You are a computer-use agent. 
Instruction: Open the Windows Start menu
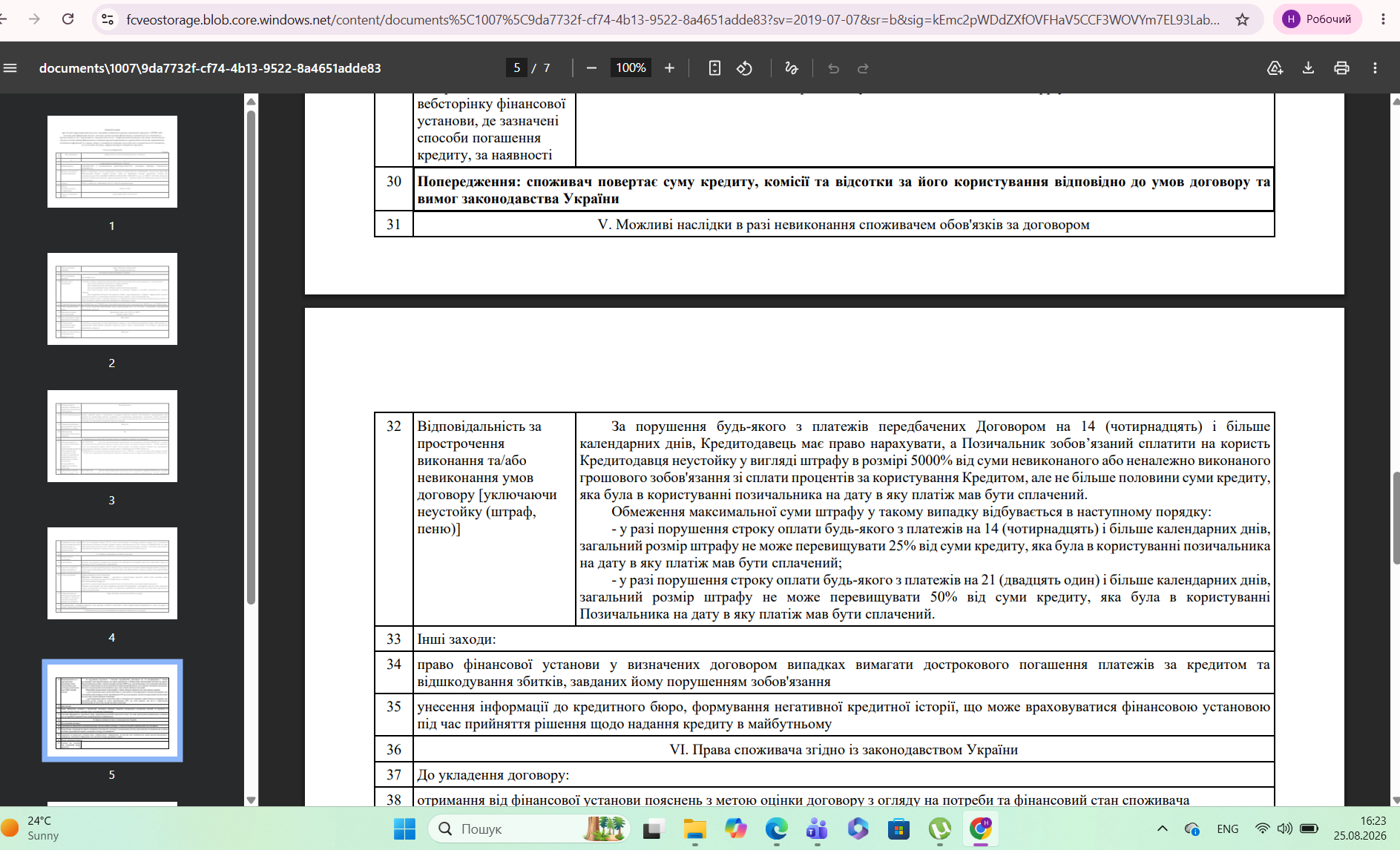pyautogui.click(x=404, y=828)
